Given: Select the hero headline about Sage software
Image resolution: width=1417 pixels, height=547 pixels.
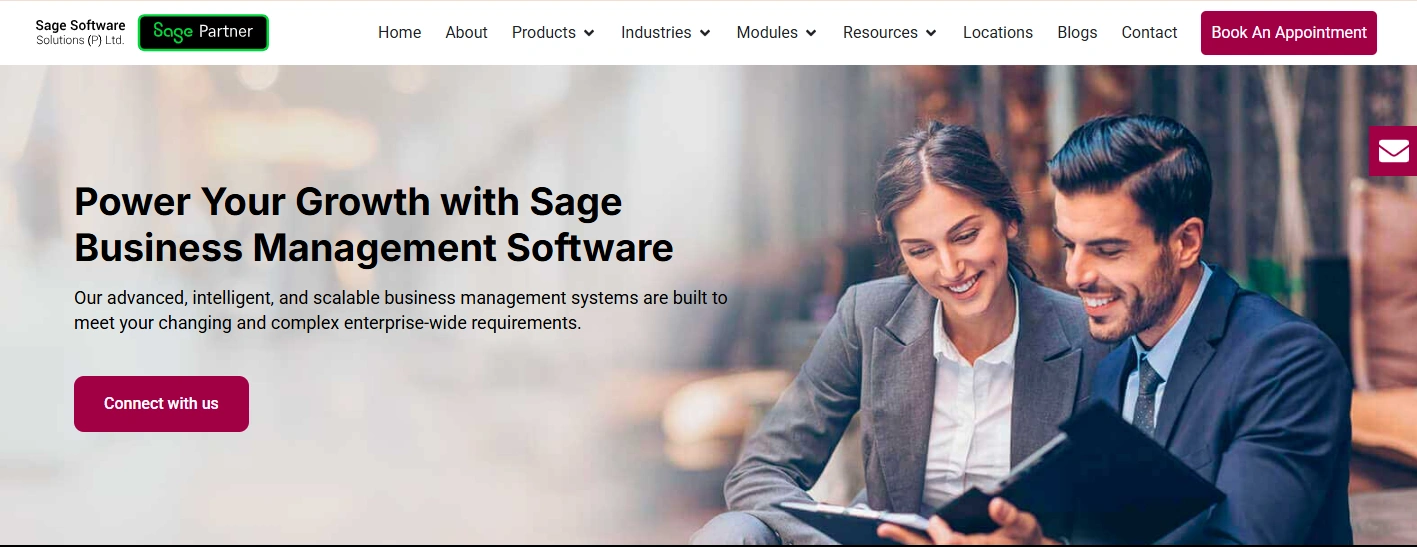Looking at the screenshot, I should [x=374, y=224].
